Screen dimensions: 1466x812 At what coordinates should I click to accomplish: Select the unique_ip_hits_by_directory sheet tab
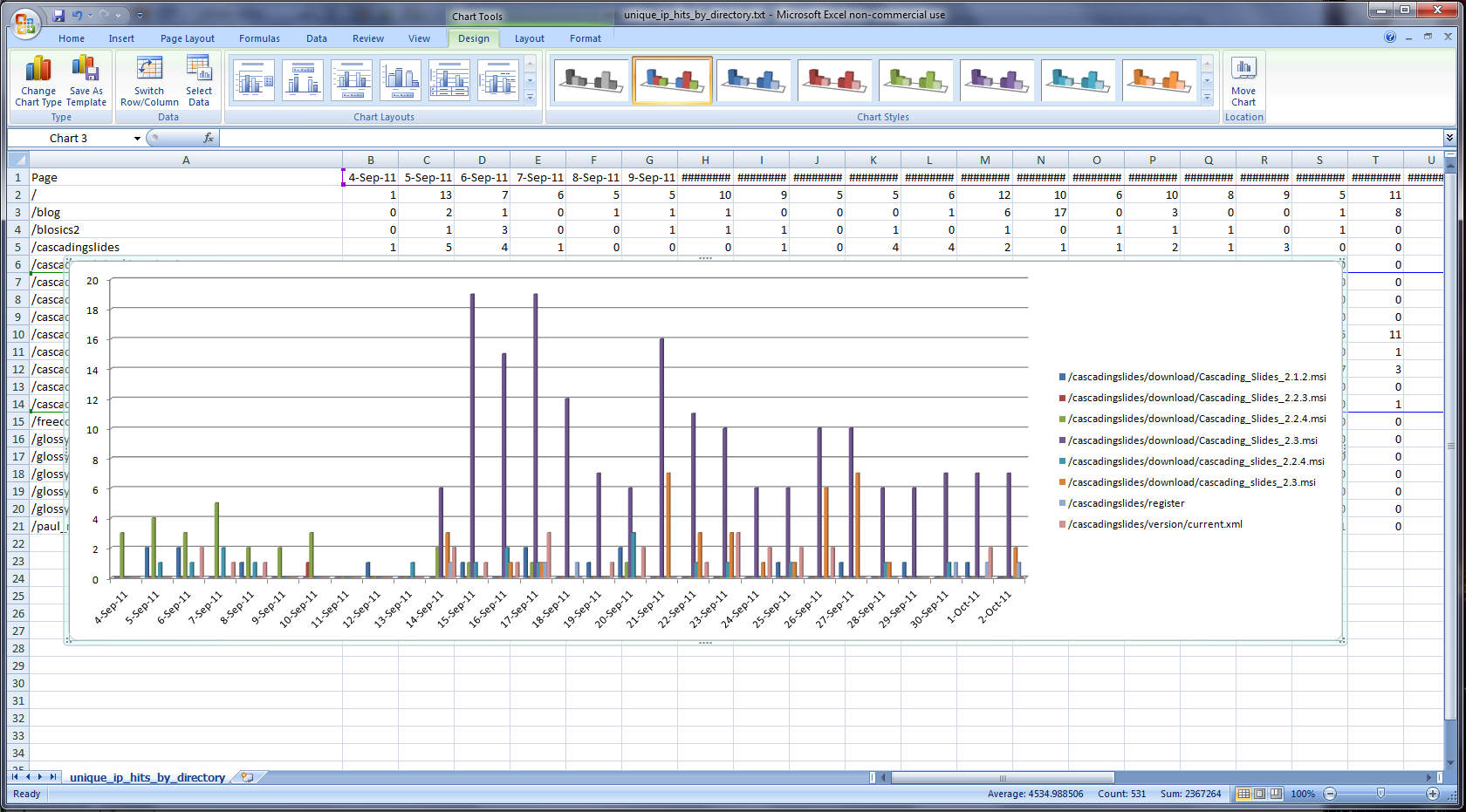click(147, 776)
